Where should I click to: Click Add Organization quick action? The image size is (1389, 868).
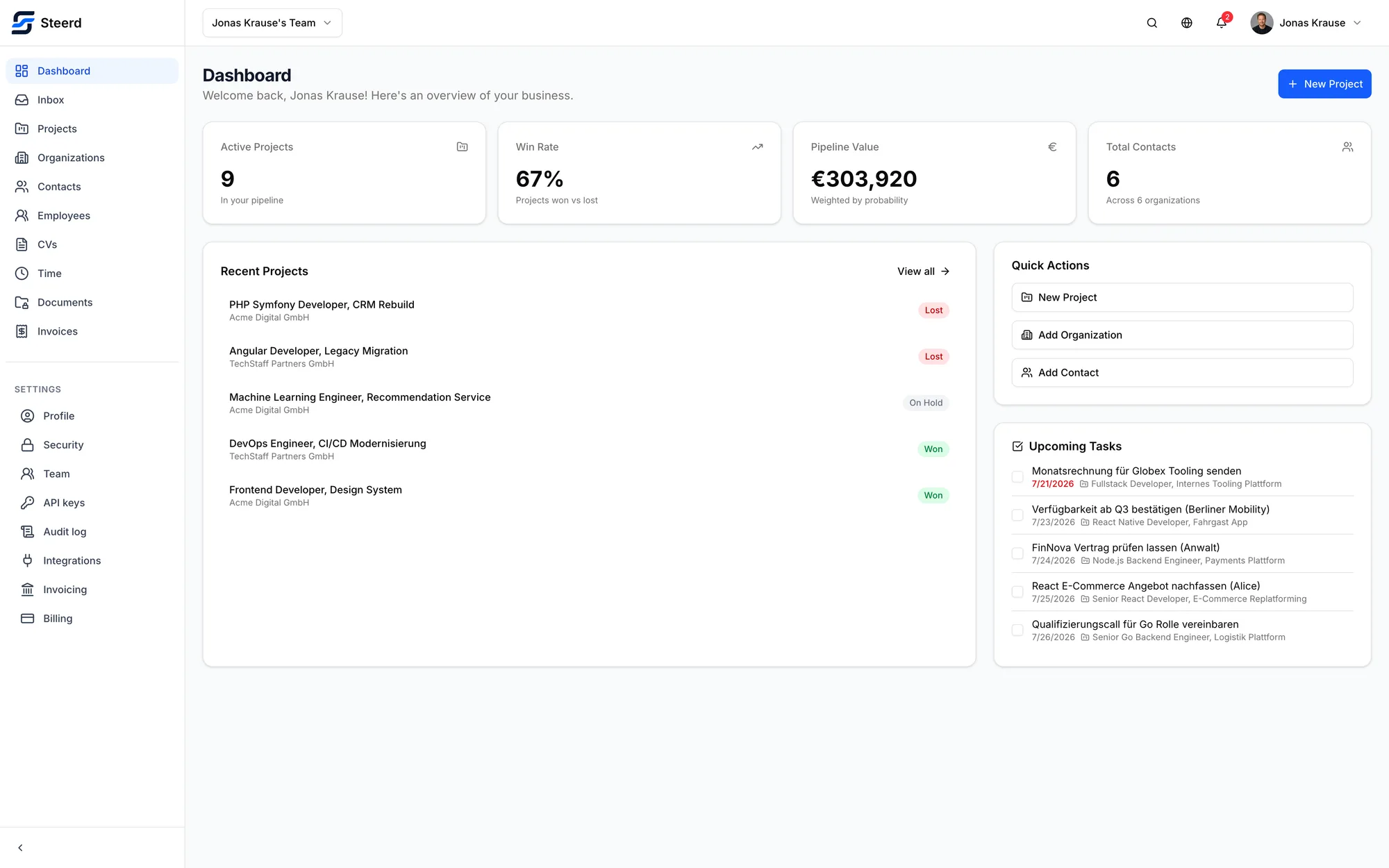1182,335
